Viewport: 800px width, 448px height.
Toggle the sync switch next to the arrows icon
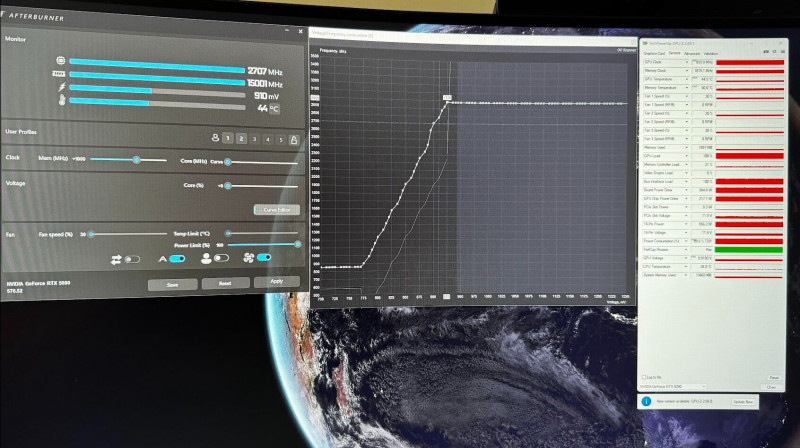132,259
